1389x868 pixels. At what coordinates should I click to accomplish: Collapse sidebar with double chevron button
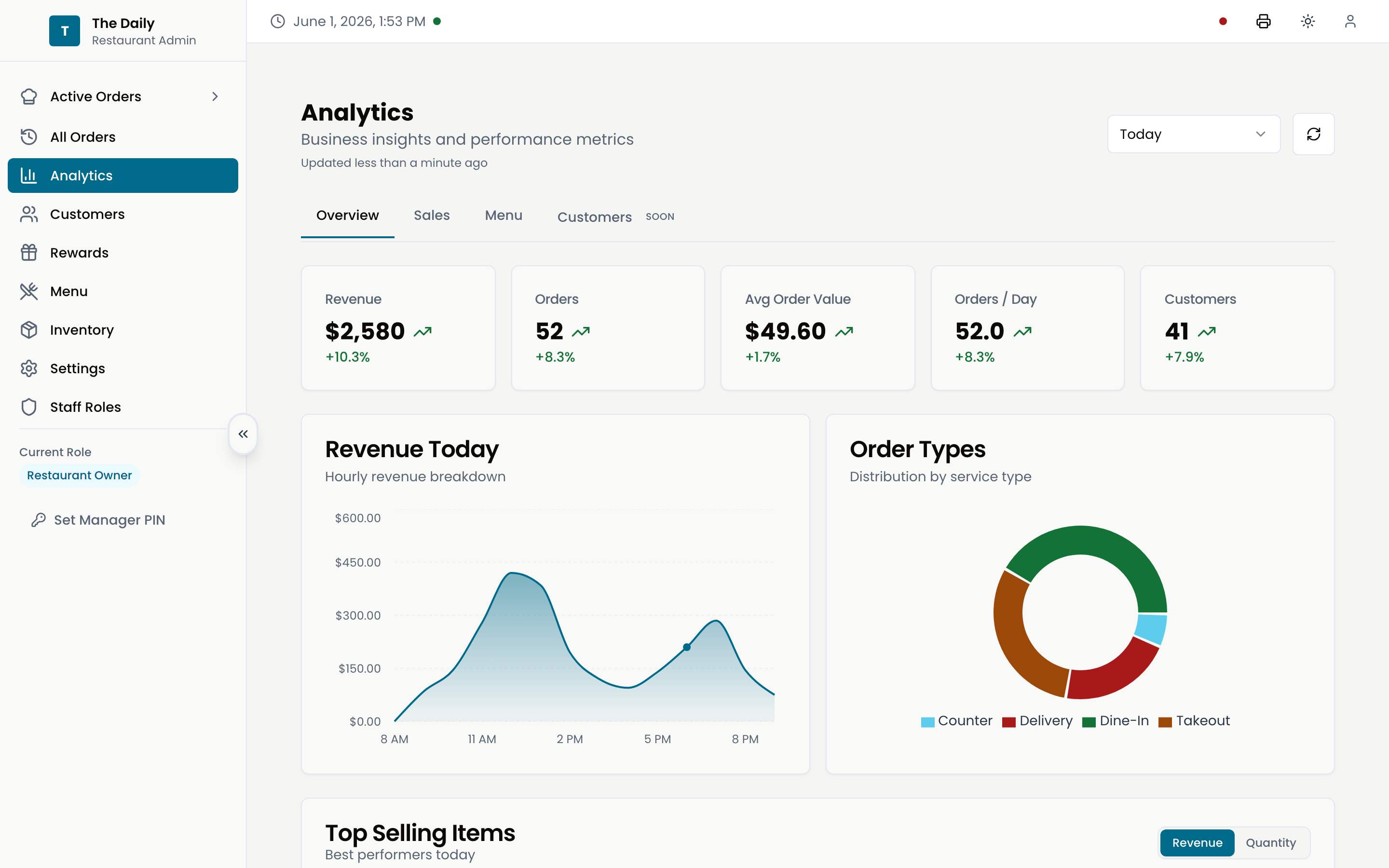[244, 434]
